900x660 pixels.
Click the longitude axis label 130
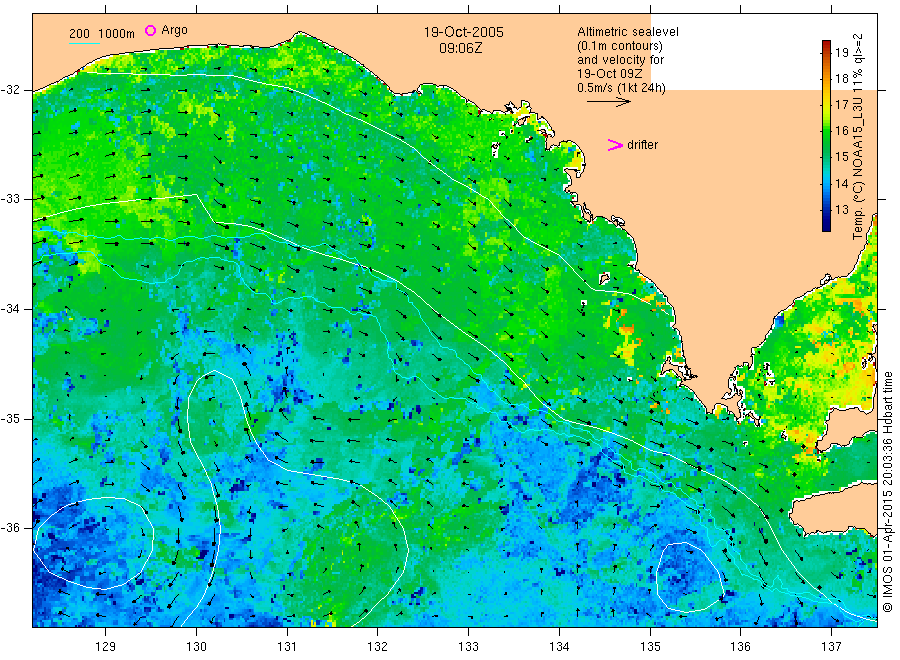[196, 647]
